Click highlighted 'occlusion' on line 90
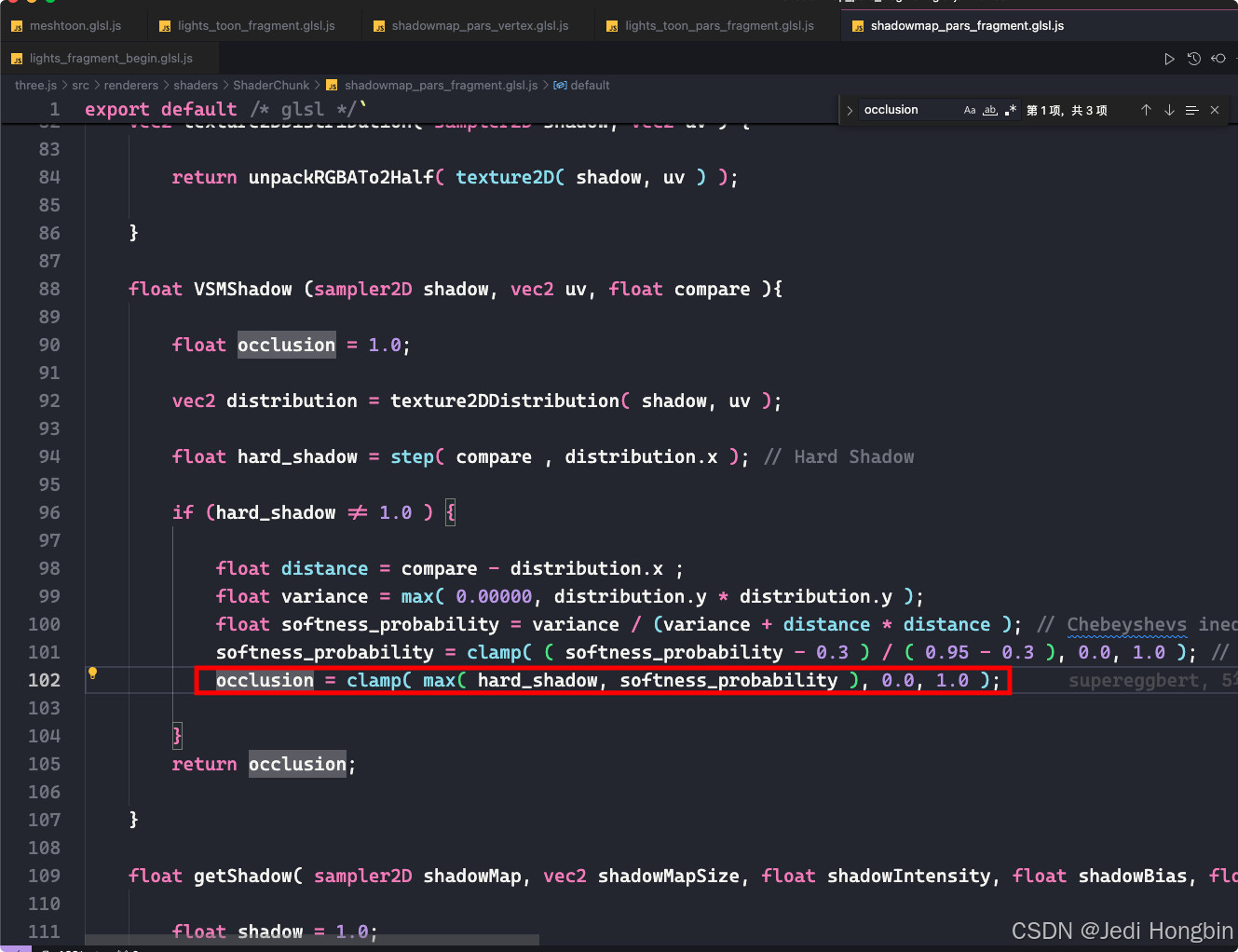Viewport: 1238px width, 952px height. point(286,345)
